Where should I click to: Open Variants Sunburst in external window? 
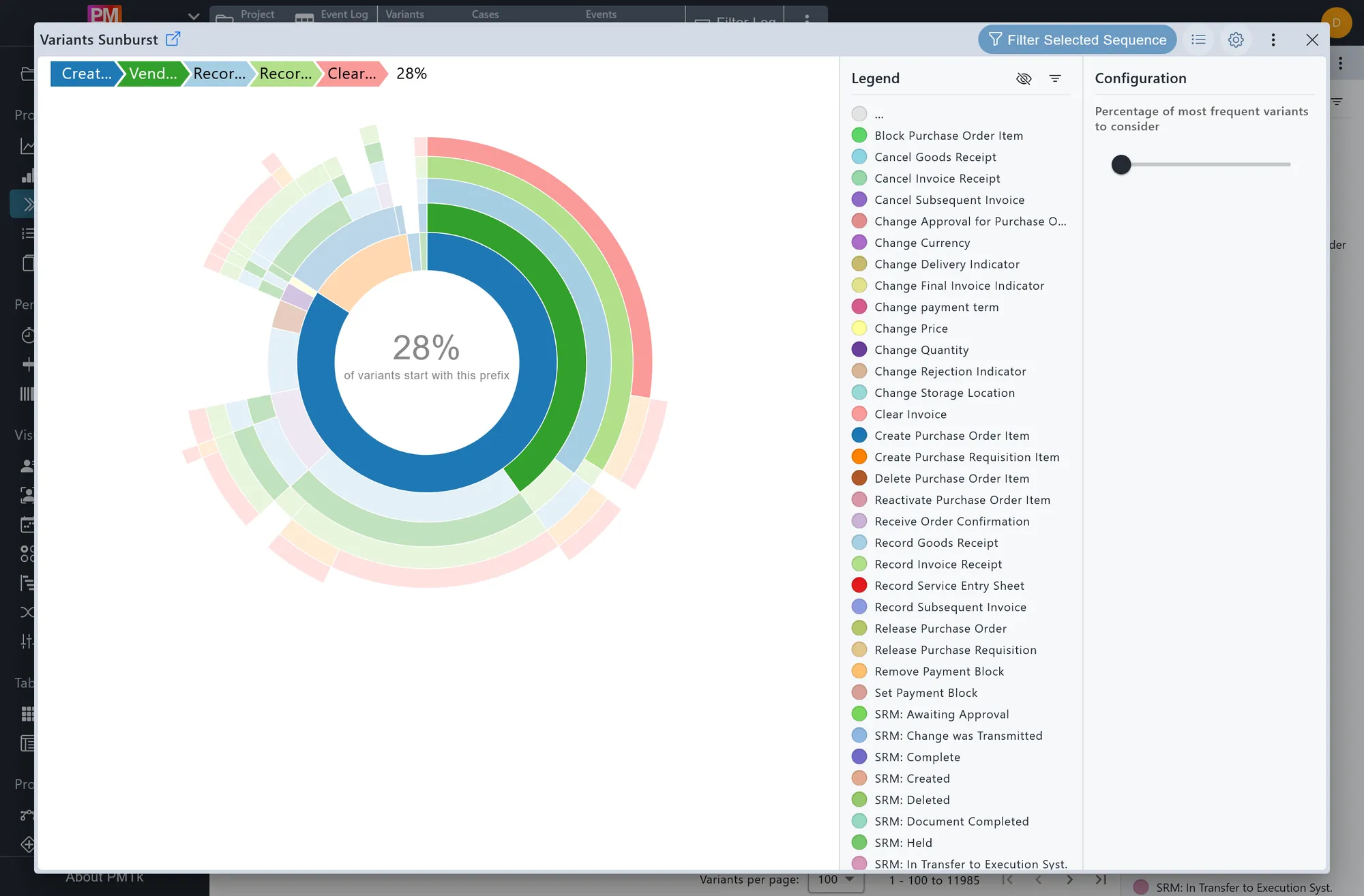click(x=173, y=39)
